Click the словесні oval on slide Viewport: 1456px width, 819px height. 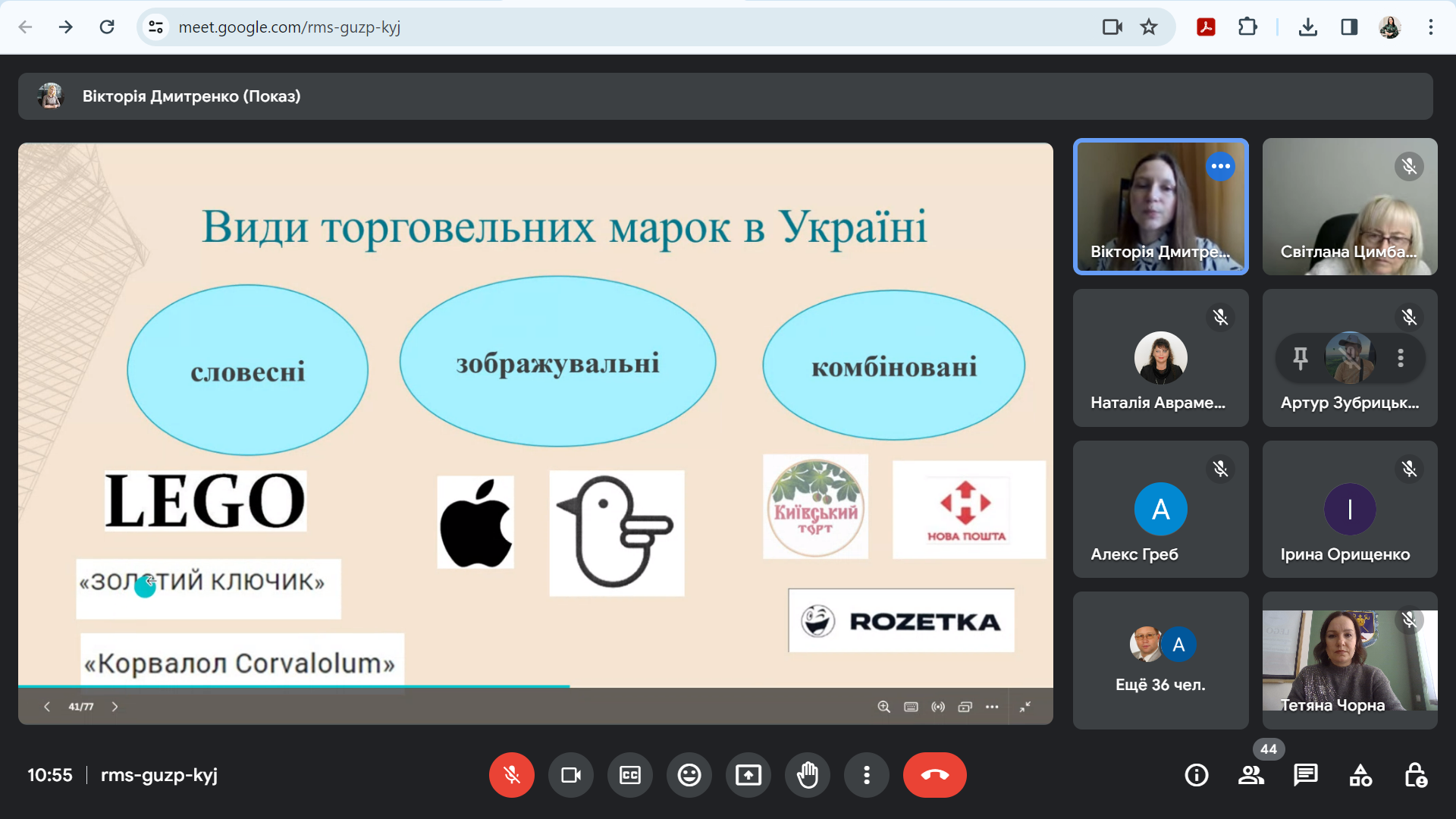[x=248, y=370]
